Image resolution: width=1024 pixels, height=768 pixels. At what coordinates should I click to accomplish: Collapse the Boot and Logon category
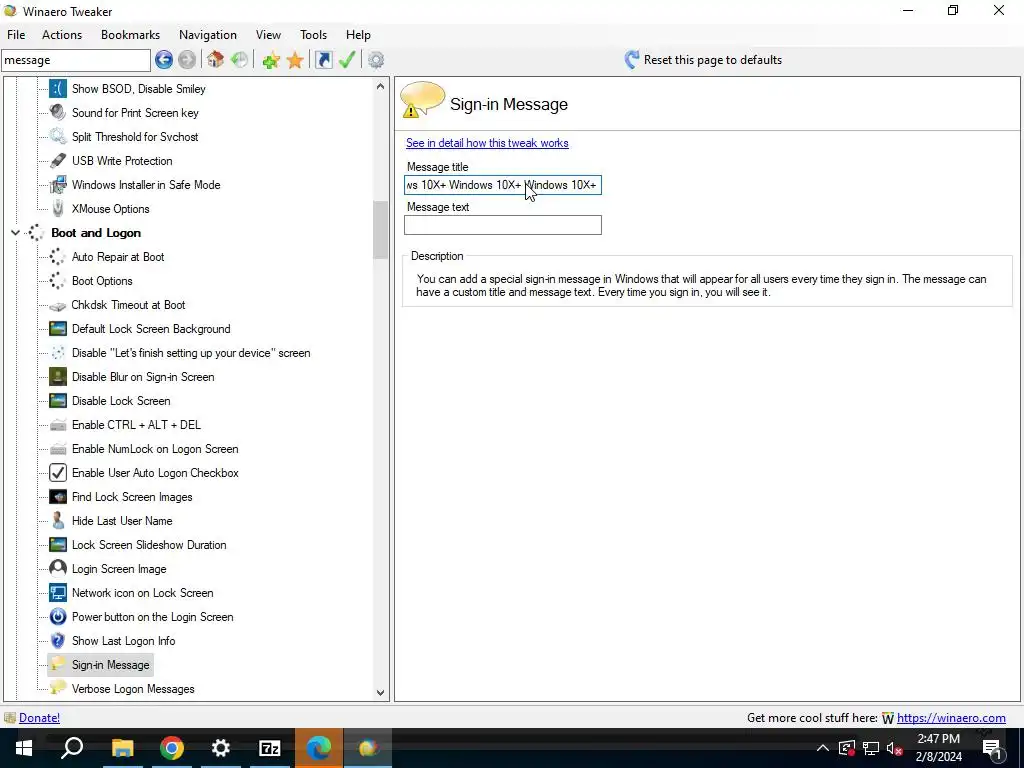[15, 232]
